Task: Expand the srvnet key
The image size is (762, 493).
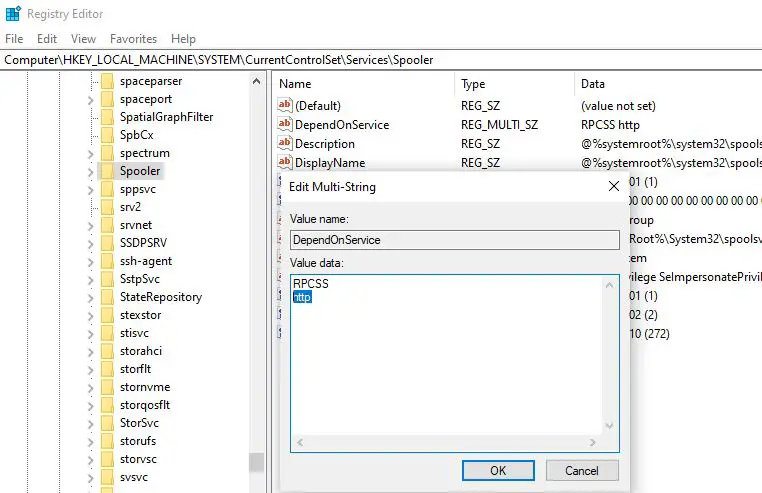Action: 90,226
